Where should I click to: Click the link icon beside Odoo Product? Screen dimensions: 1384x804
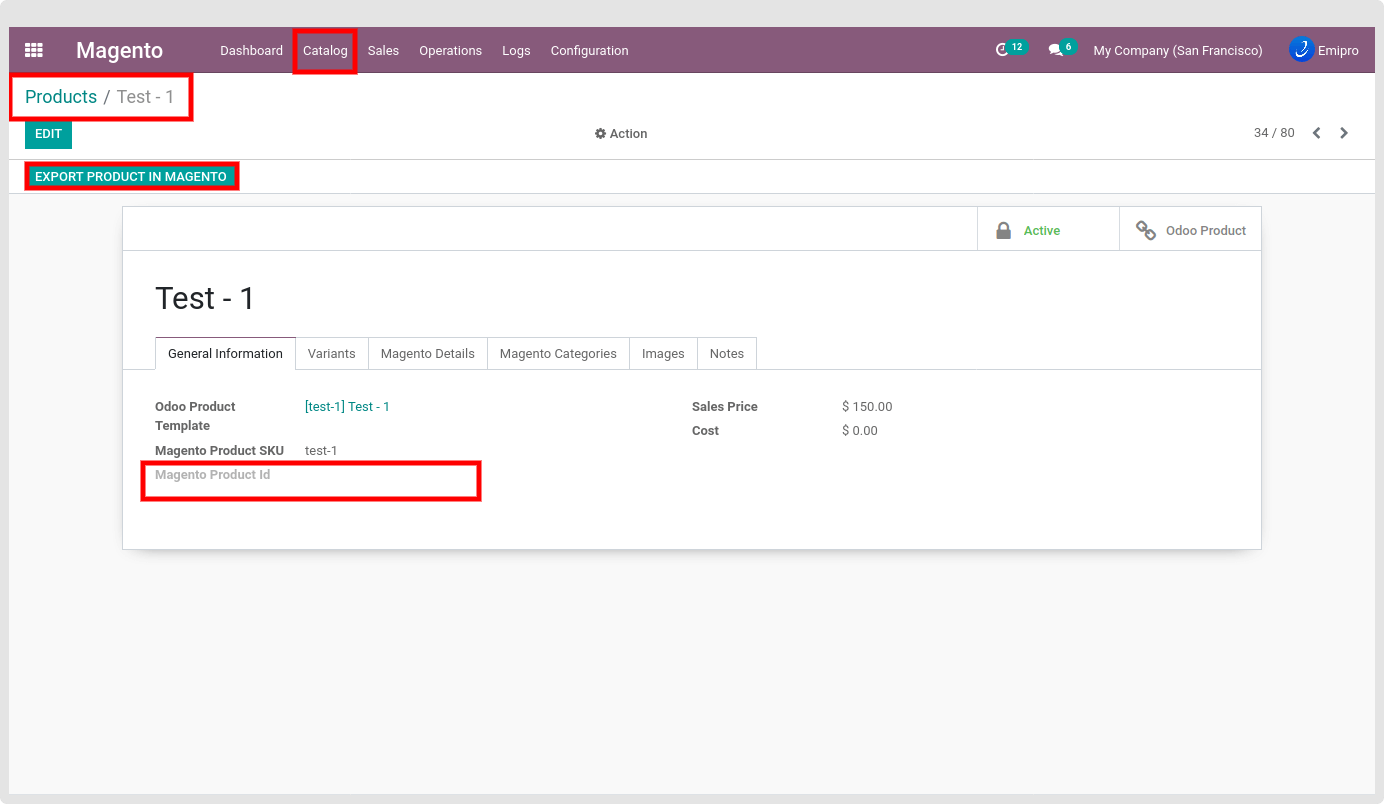(1146, 230)
